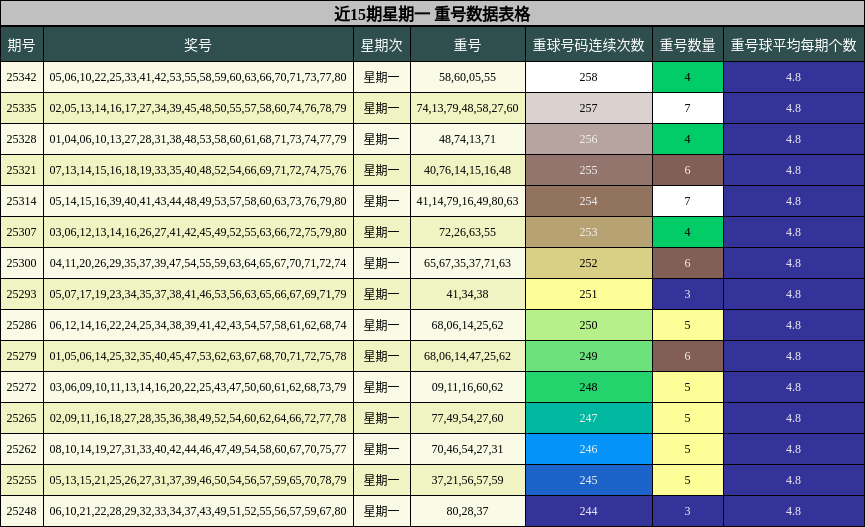The height and width of the screenshot is (527, 865).
Task: Click repeat numbers cell 41,34,38
Action: pos(468,294)
